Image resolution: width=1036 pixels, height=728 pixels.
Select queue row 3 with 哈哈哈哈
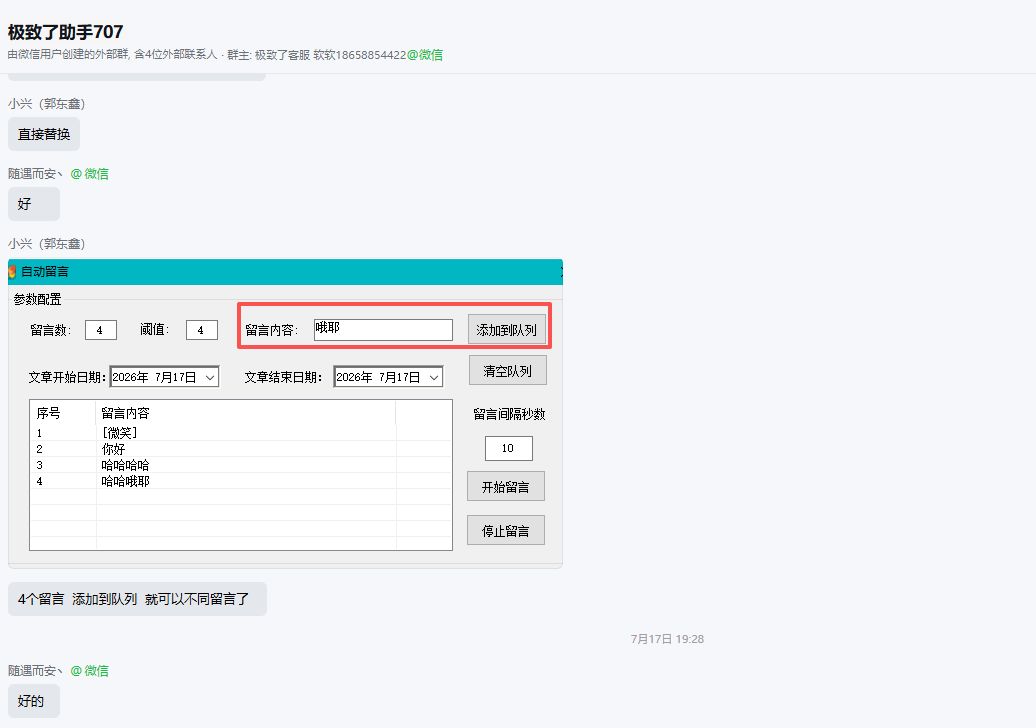click(x=240, y=465)
